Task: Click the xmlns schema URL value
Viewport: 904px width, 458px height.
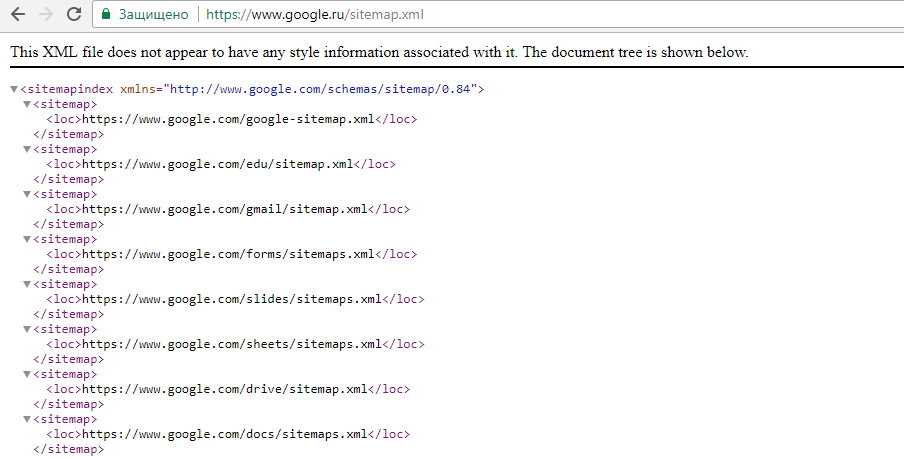Action: 321,89
